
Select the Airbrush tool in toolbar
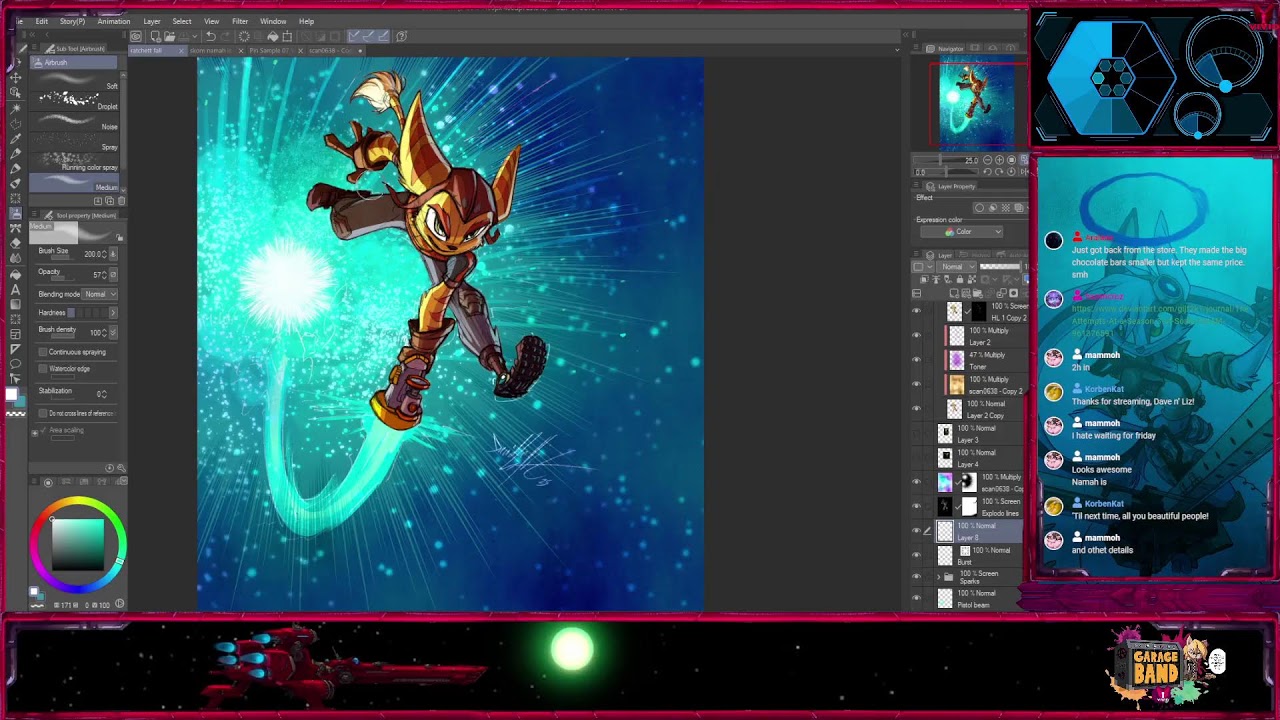tap(16, 213)
